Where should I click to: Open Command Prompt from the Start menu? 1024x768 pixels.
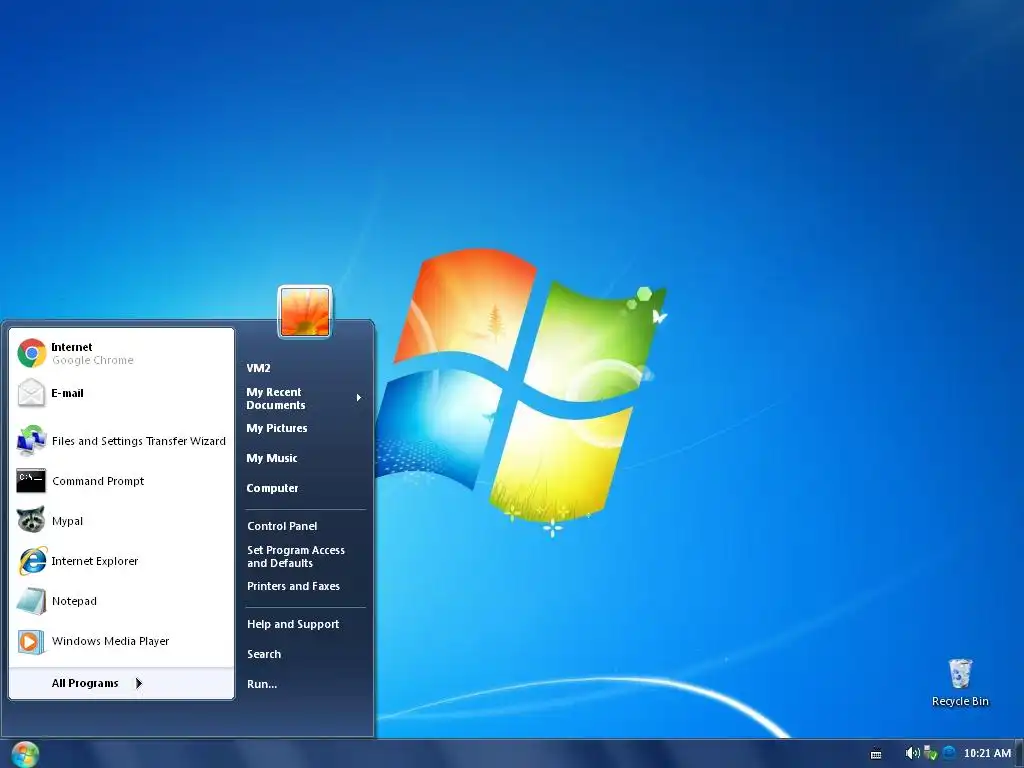(121, 481)
